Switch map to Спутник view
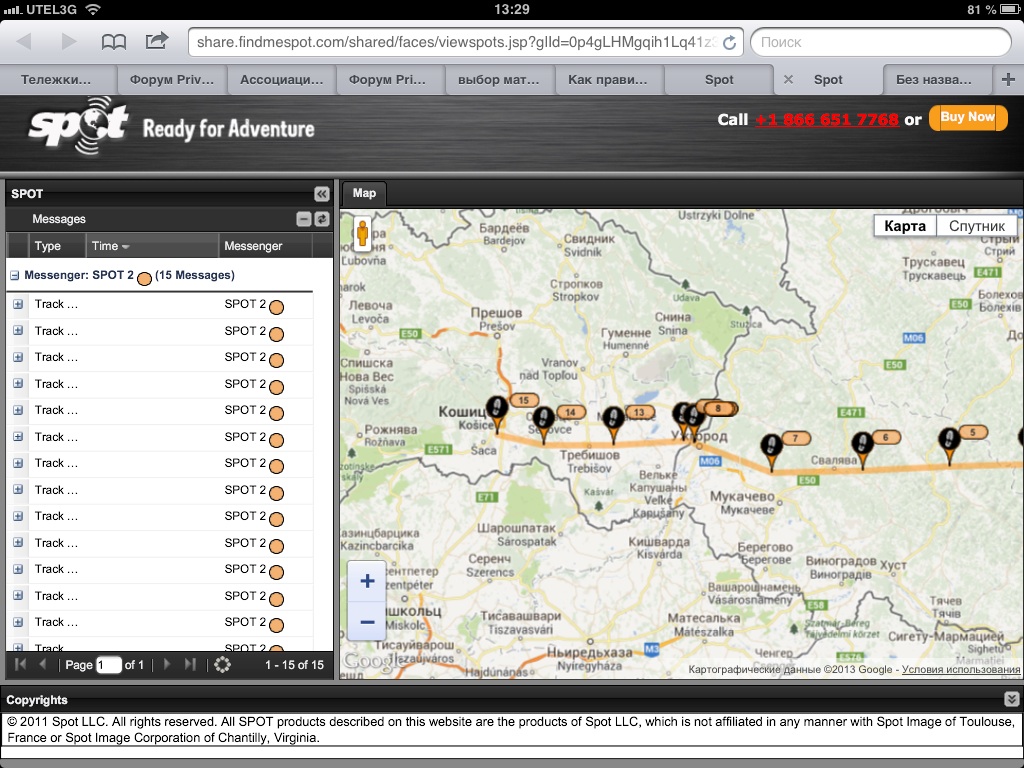Screen dimensions: 1024x768 [976, 226]
